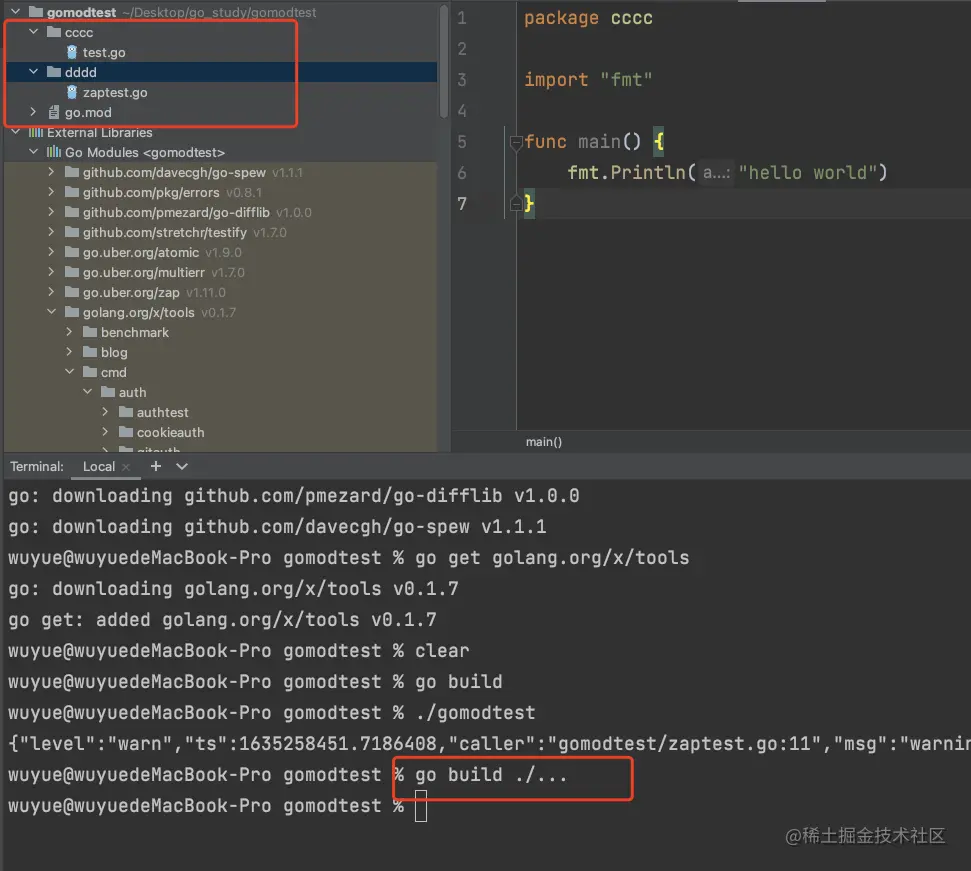Collapse the auth folder chevron
971x871 pixels.
[x=88, y=392]
